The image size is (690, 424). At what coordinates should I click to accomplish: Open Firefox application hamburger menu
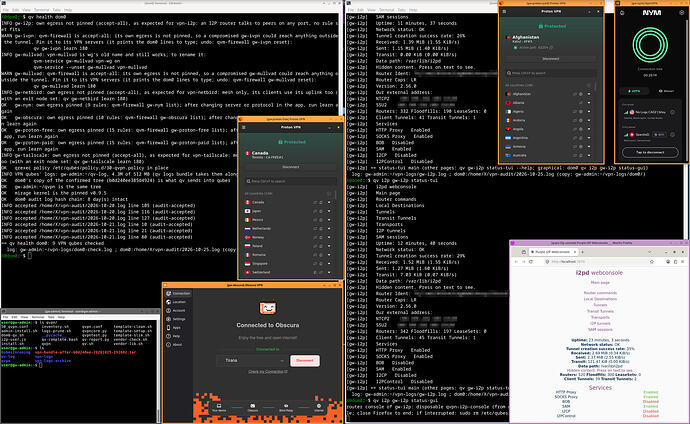click(x=683, y=261)
